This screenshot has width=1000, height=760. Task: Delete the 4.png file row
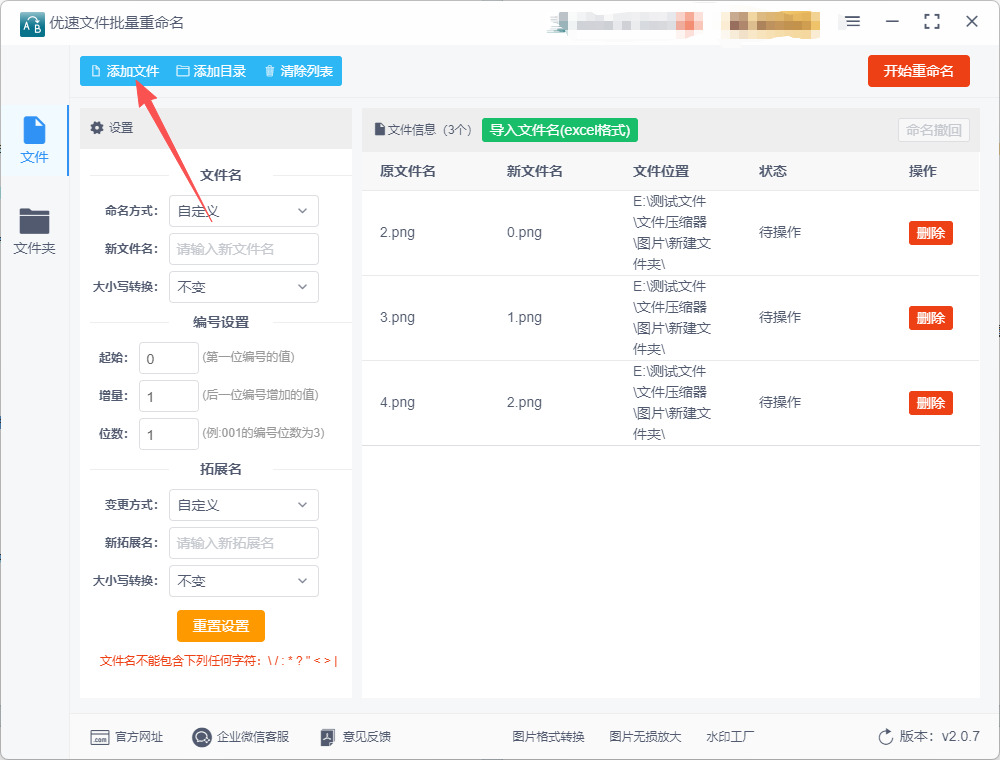tap(930, 403)
